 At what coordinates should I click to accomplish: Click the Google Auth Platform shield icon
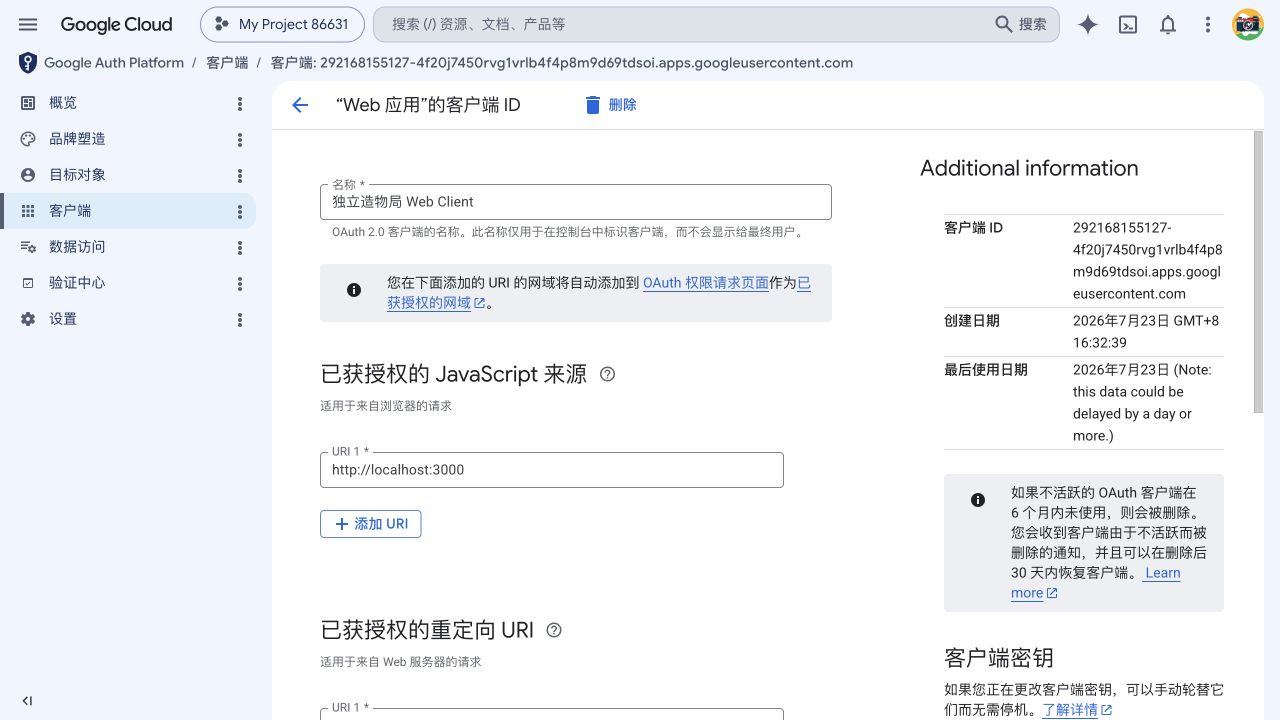pyautogui.click(x=28, y=63)
